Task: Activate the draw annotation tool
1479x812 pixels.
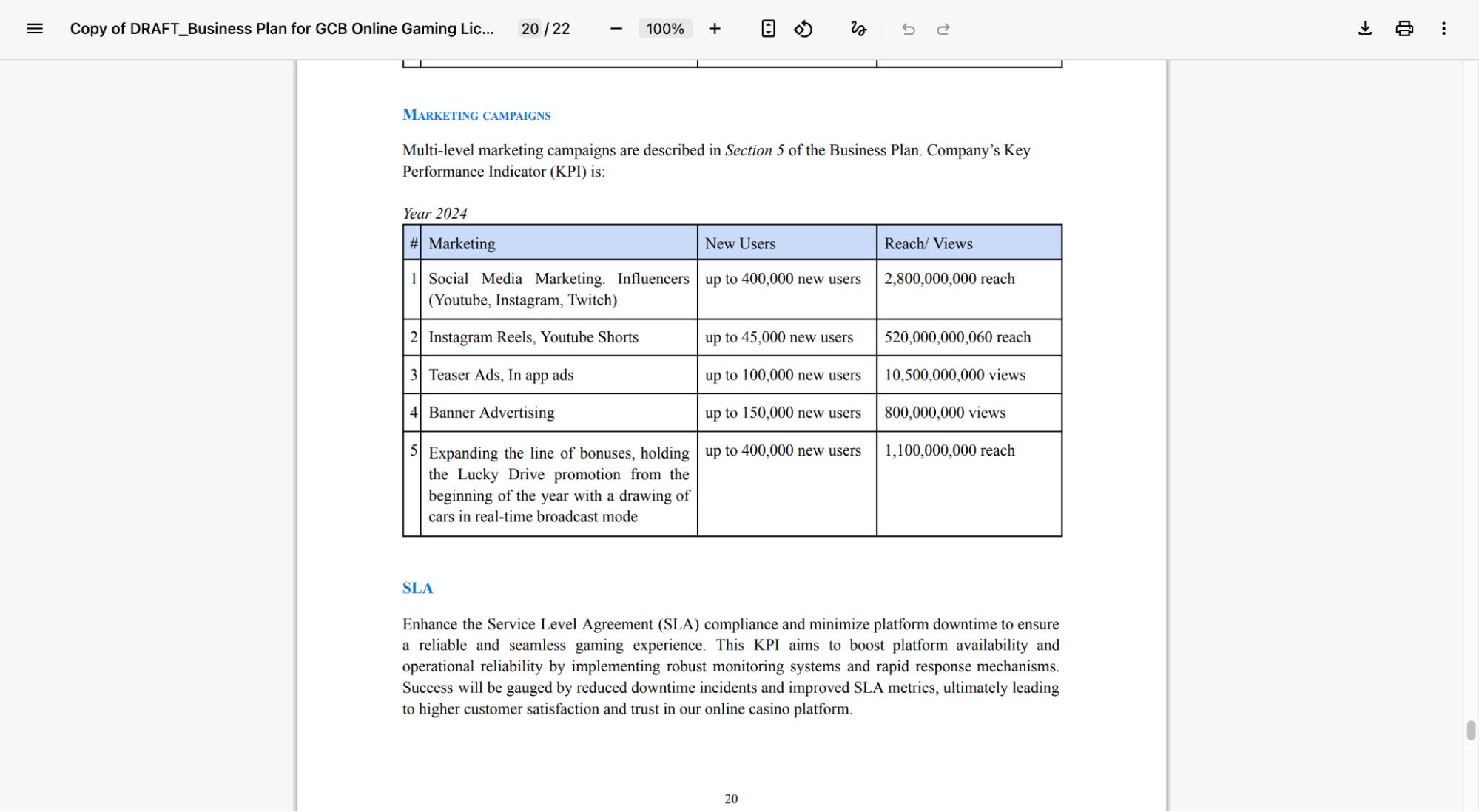Action: [x=858, y=29]
